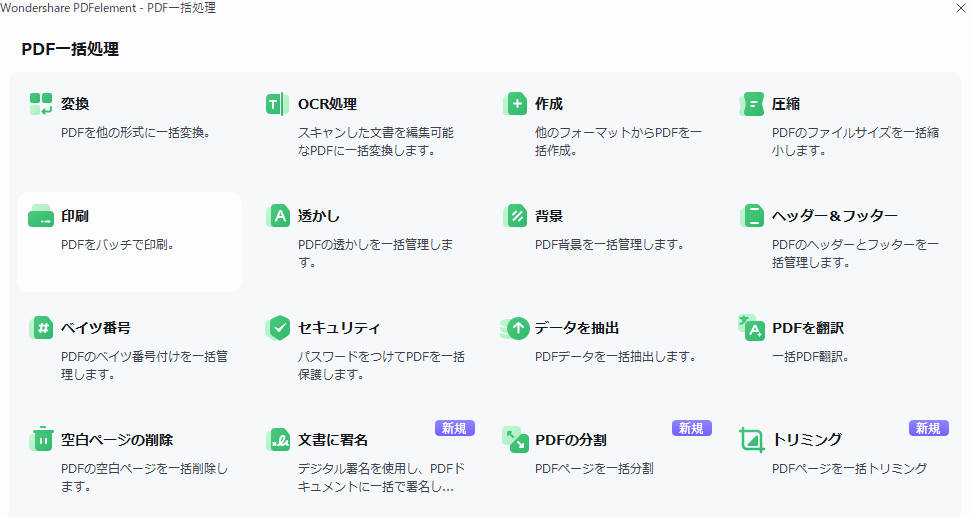Click the PDFの分割 split icon
Screen dimensions: 971x517
515,440
